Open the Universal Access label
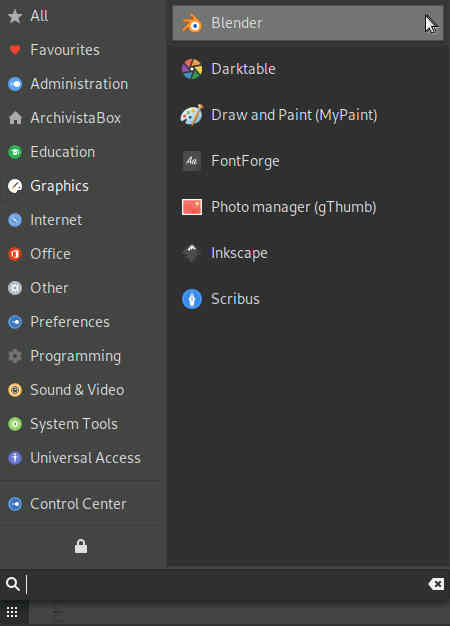 85,458
